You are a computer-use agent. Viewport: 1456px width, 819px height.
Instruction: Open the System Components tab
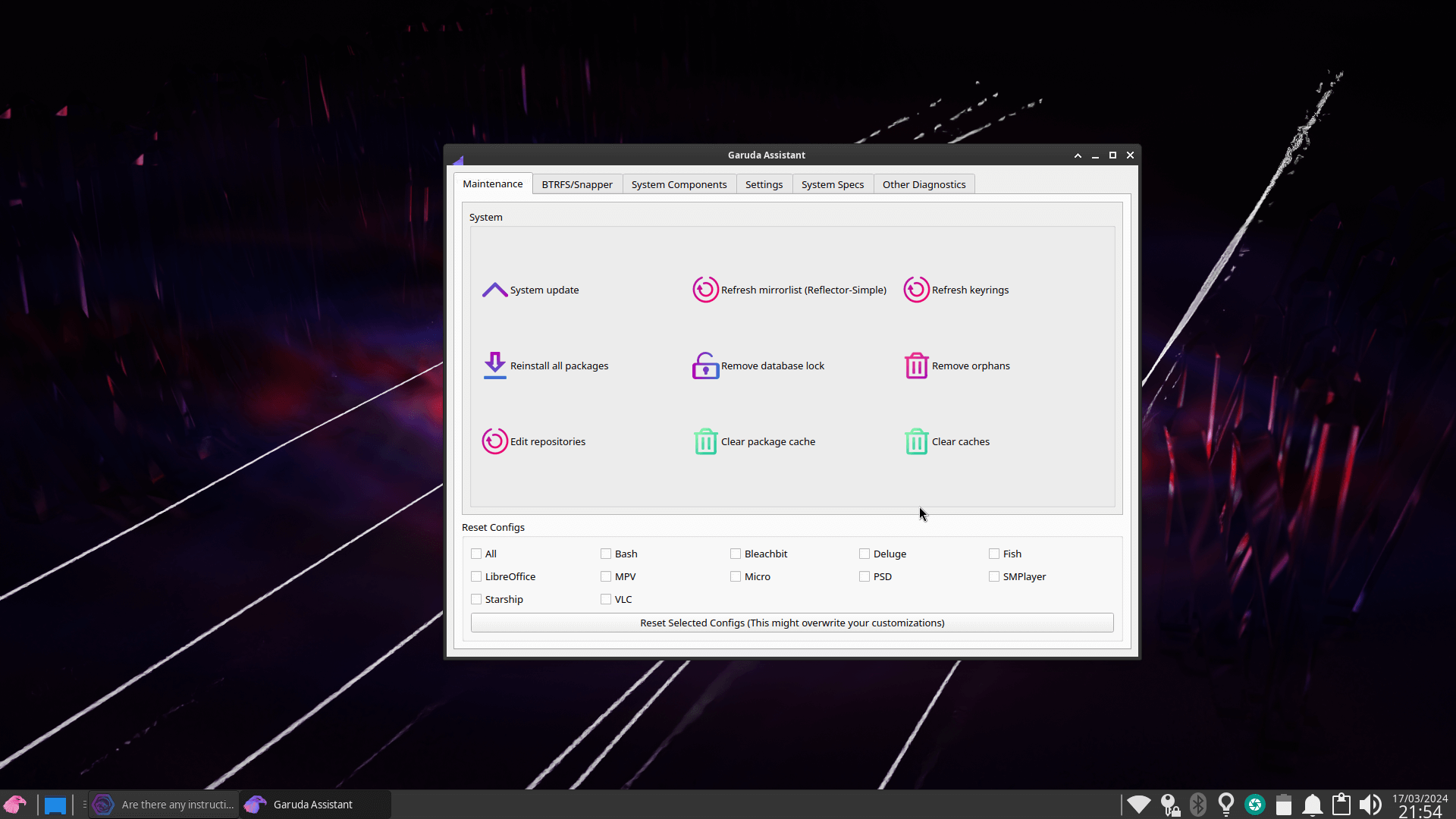(x=679, y=184)
